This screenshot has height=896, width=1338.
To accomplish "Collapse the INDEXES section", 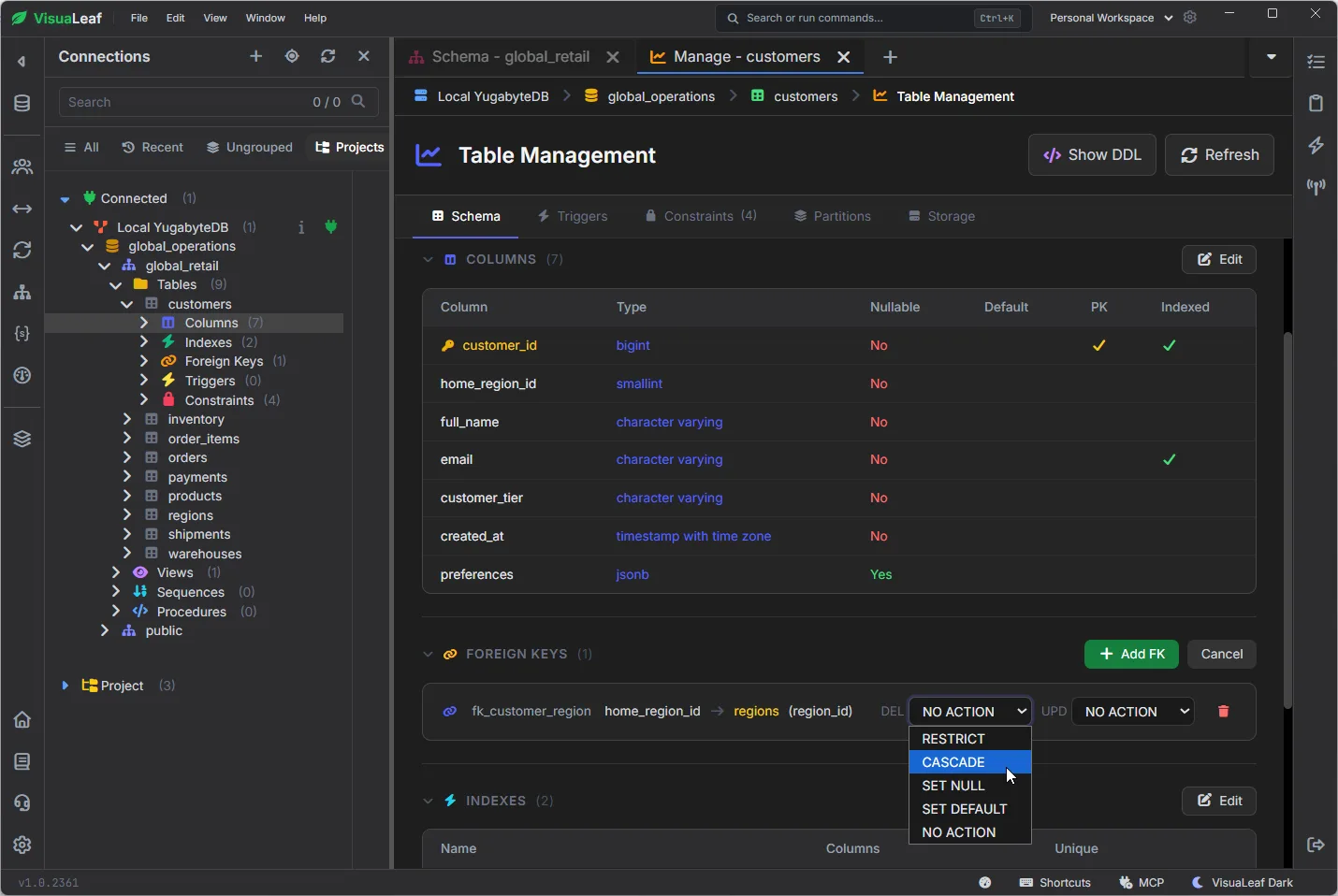I will [428, 802].
